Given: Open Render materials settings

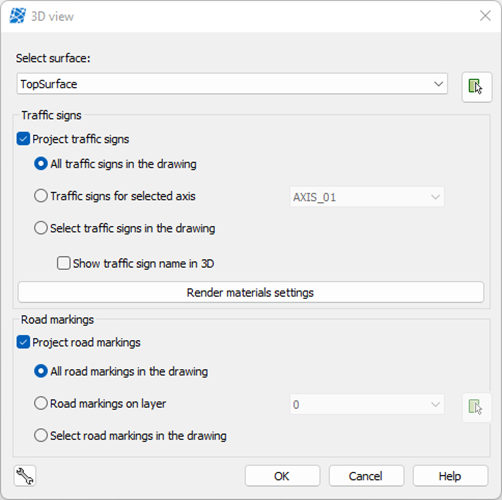Looking at the screenshot, I should click(251, 292).
